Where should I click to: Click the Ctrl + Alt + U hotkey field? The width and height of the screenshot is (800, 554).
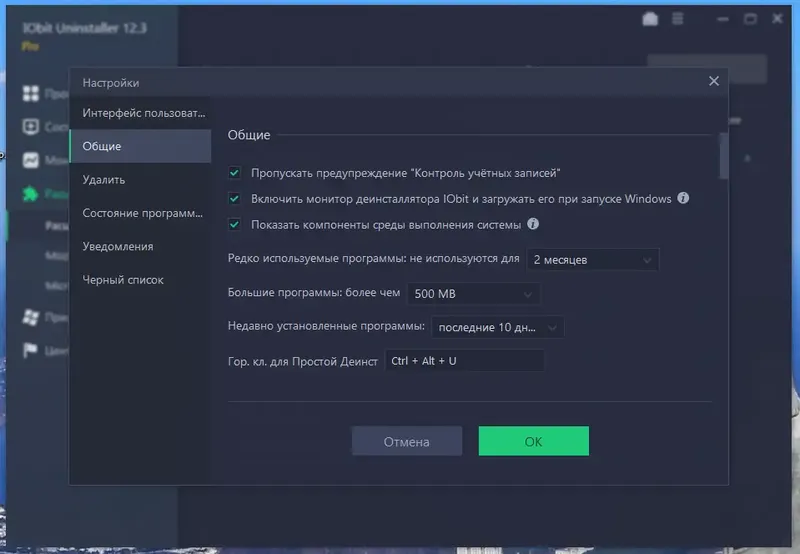point(464,361)
